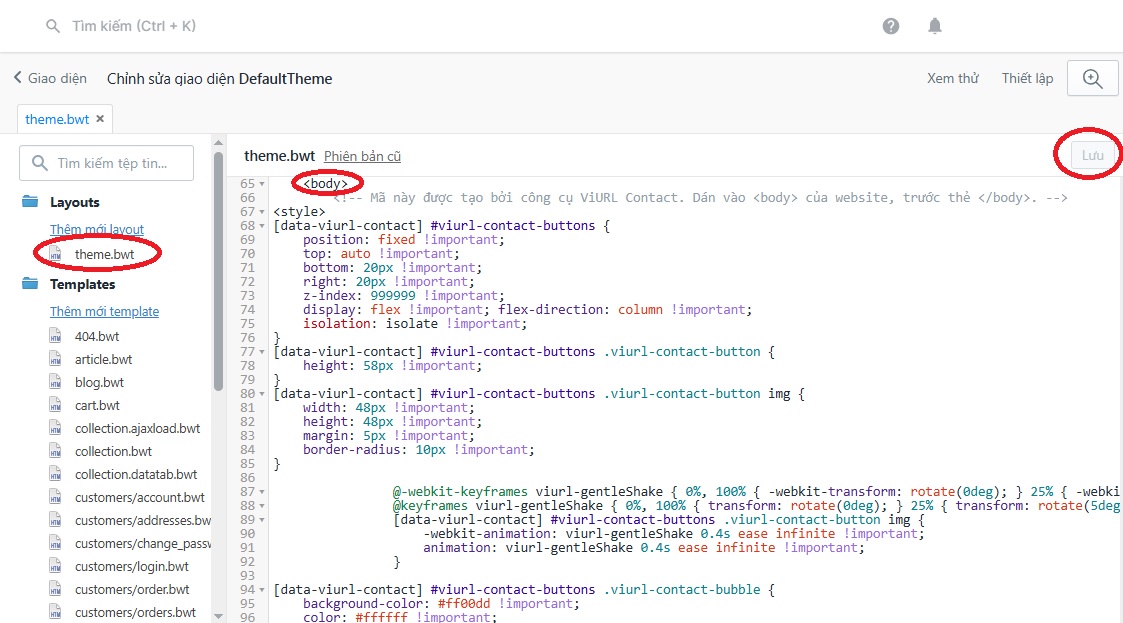Click the <style> tag on line 67
The height and width of the screenshot is (623, 1123).
pos(299,212)
